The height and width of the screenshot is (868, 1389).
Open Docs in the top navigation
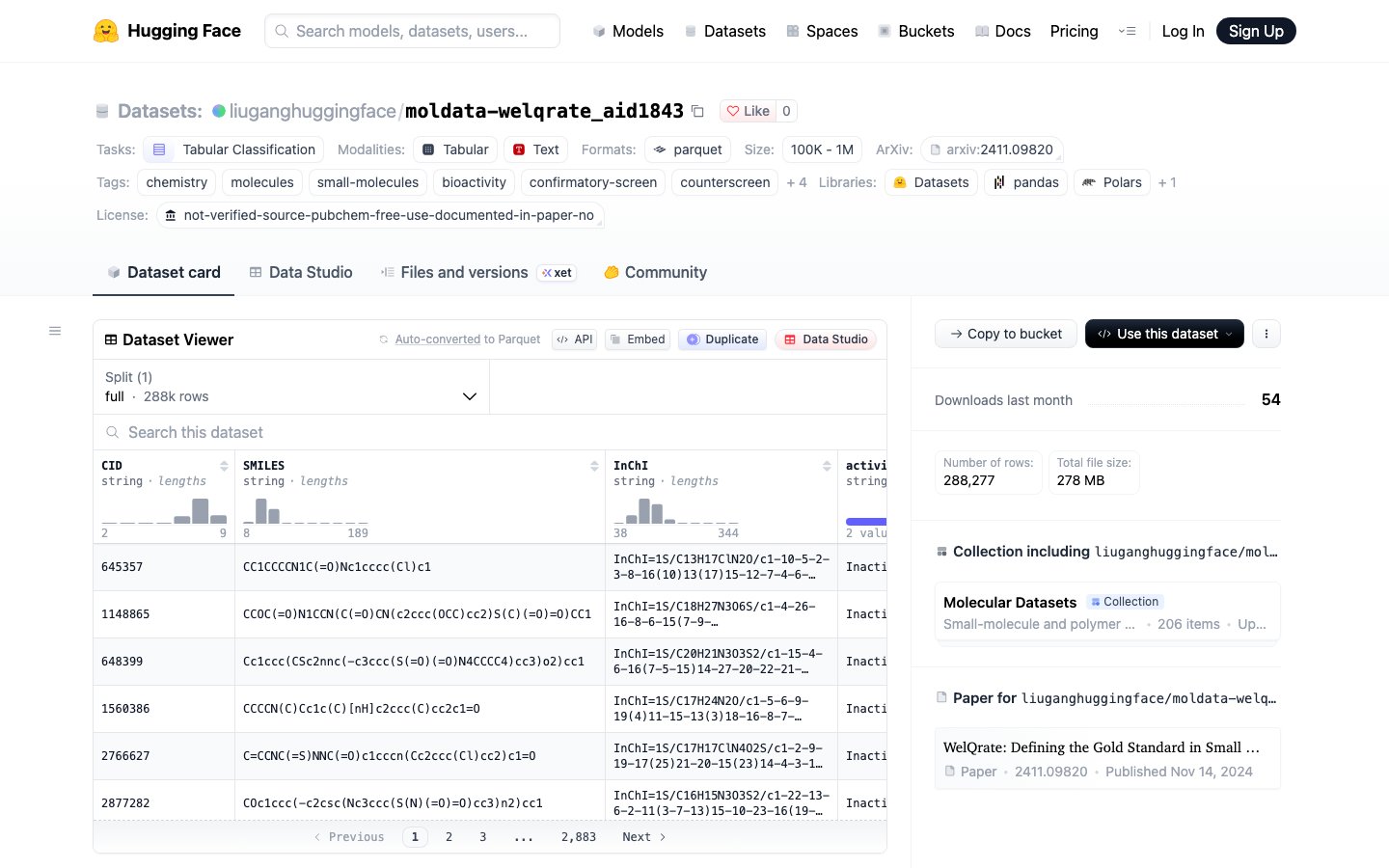click(x=1002, y=31)
